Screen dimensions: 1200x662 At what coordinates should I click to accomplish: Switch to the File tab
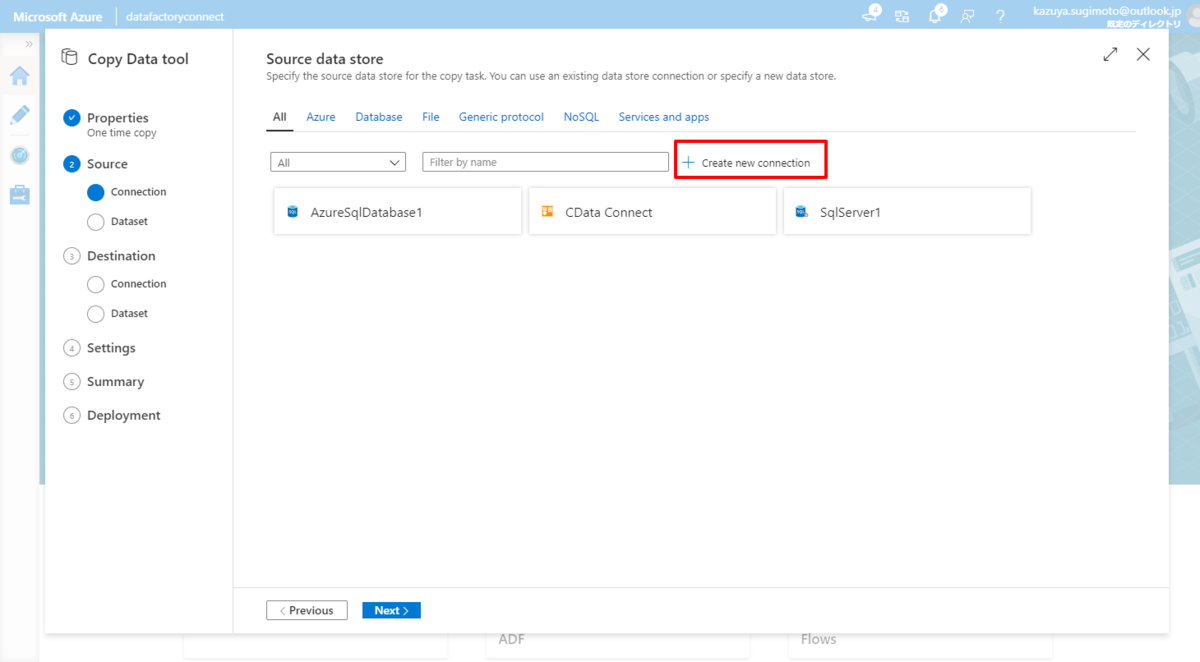pyautogui.click(x=431, y=117)
